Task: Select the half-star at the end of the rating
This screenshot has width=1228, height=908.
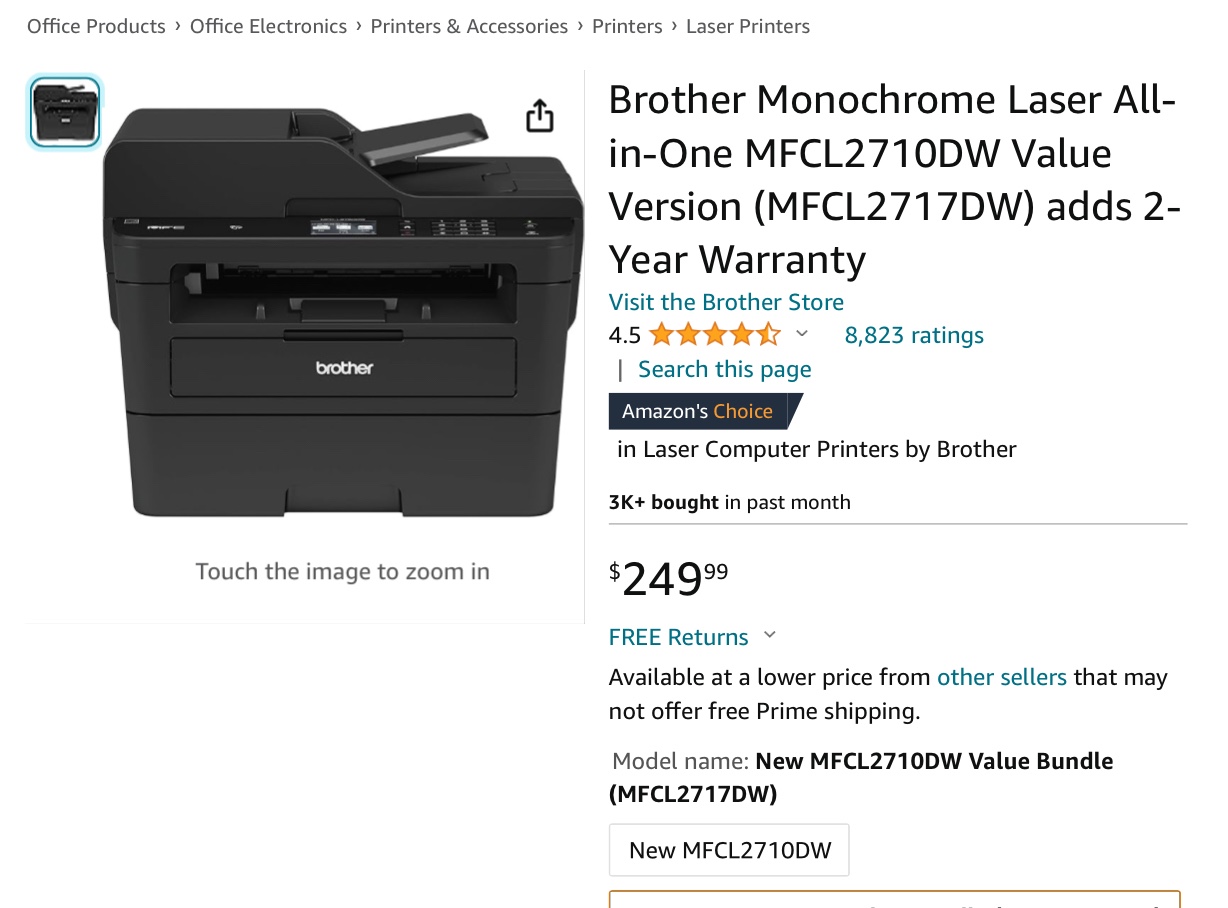Action: 770,334
